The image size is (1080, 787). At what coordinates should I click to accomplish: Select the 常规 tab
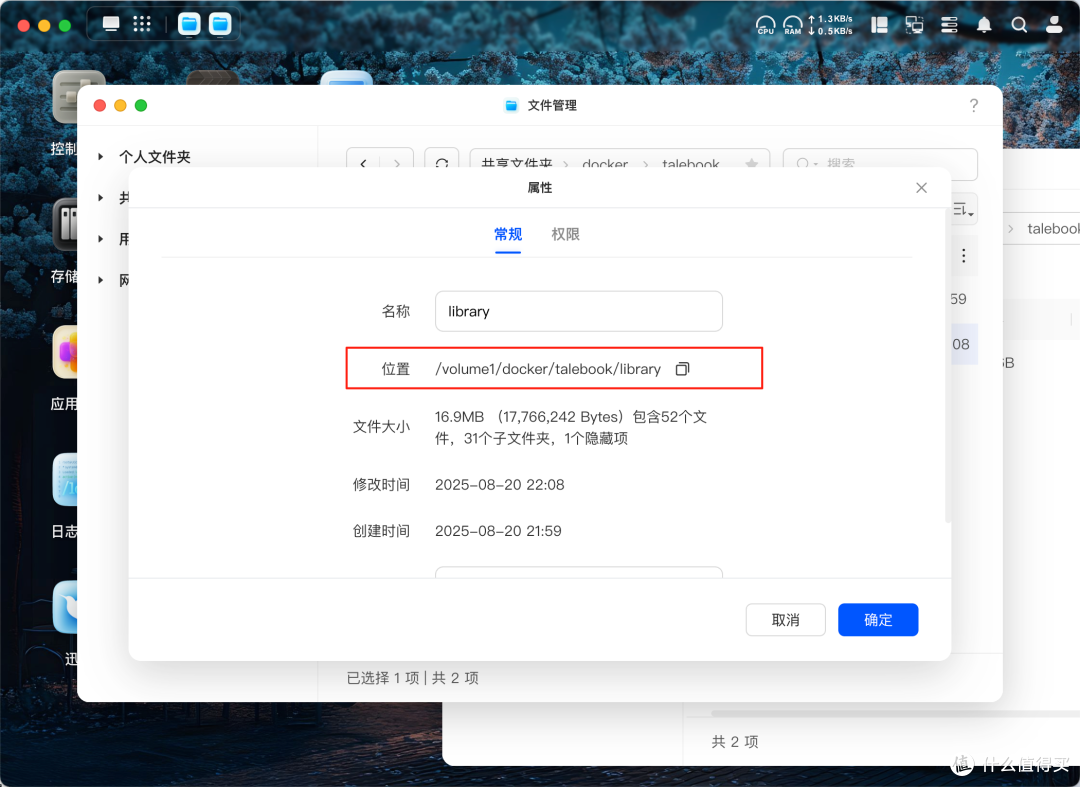click(508, 235)
